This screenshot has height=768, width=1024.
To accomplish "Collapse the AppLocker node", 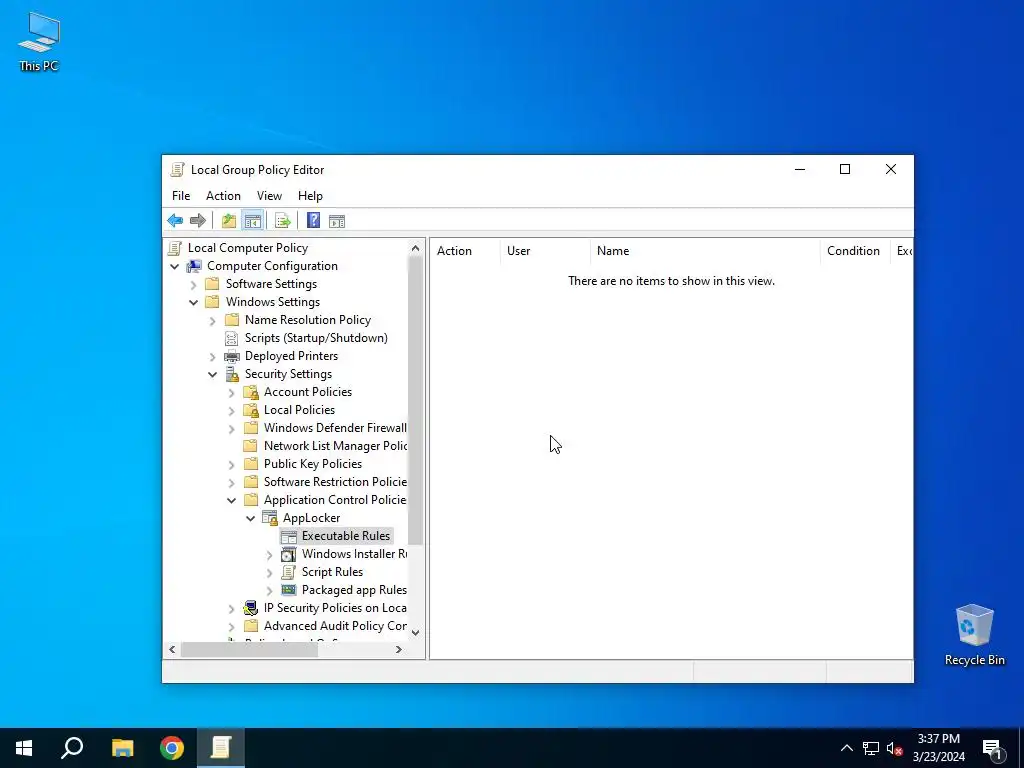I will pyautogui.click(x=250, y=519).
